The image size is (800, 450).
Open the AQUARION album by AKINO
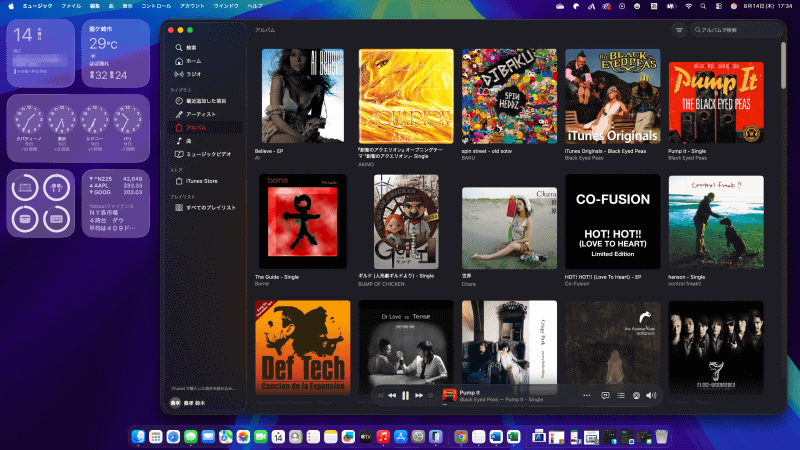(406, 96)
